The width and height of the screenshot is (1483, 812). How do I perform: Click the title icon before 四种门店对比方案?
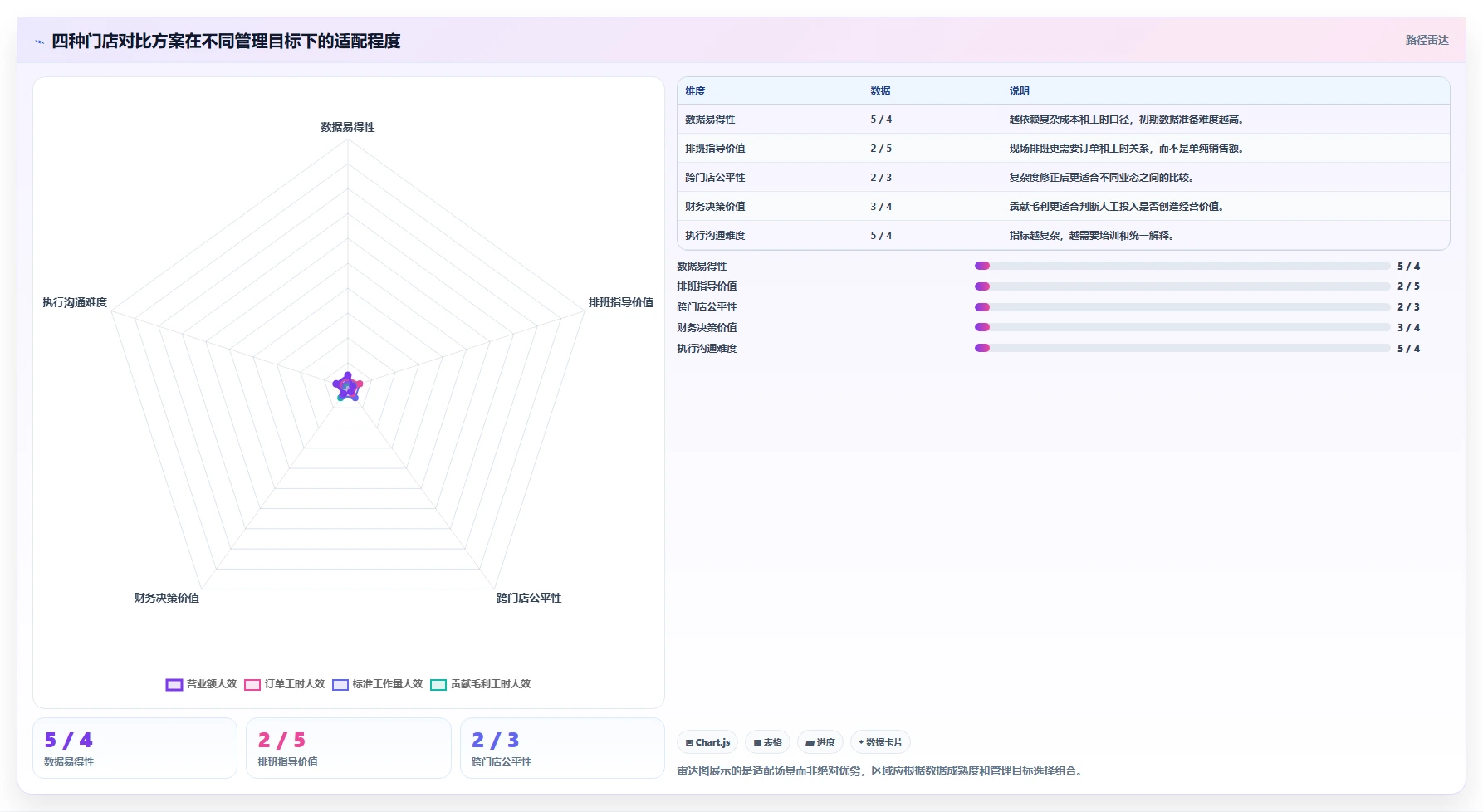click(39, 42)
